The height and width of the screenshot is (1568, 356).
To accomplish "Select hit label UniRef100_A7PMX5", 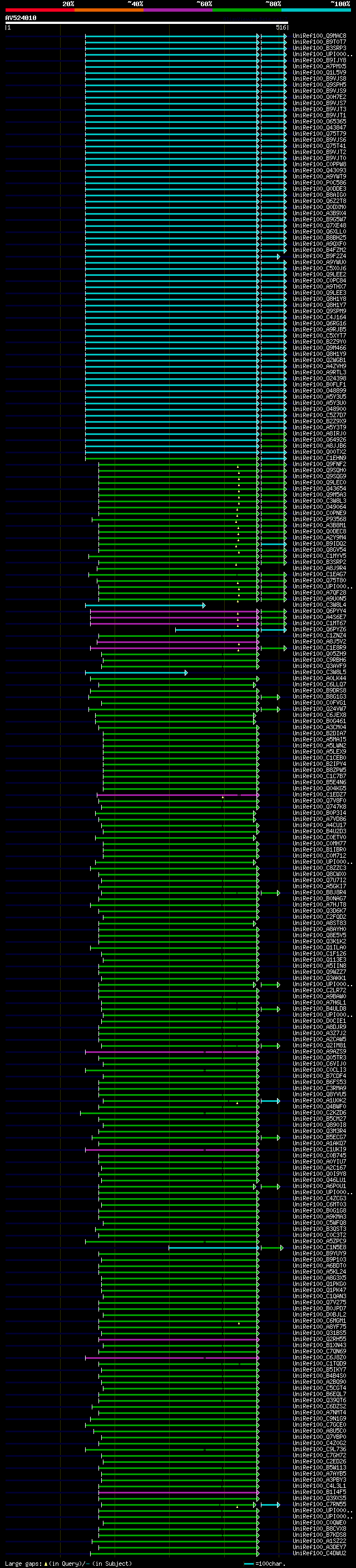I will point(319,66).
